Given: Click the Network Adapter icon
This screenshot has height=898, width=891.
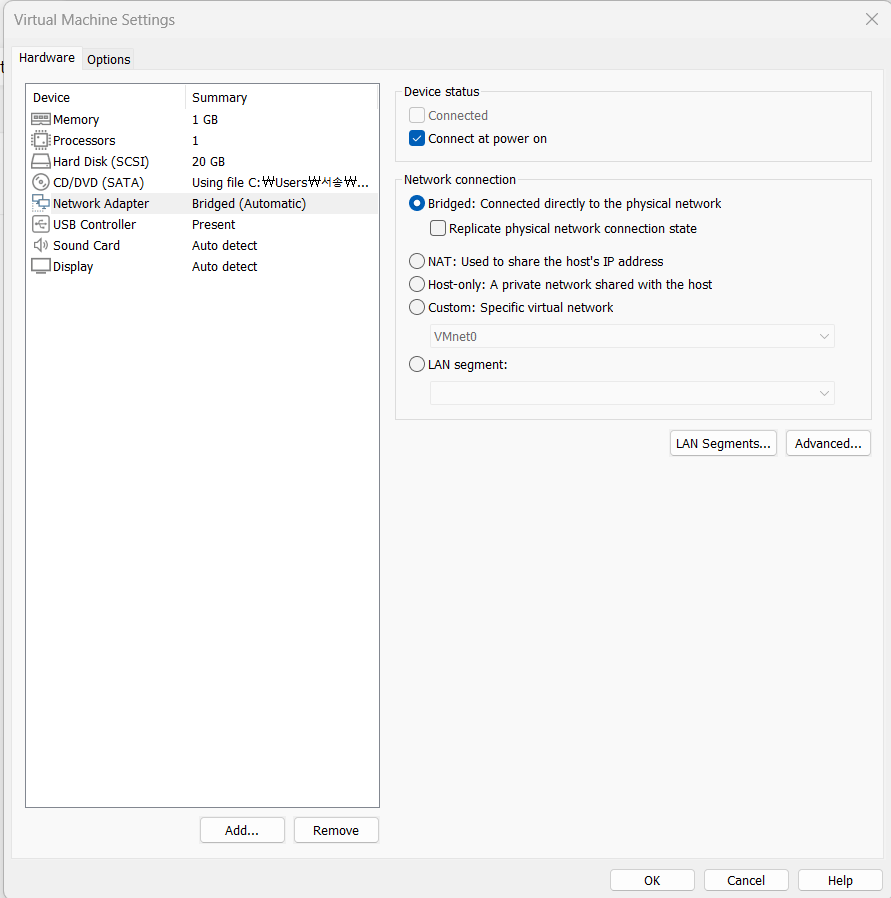Looking at the screenshot, I should [41, 203].
